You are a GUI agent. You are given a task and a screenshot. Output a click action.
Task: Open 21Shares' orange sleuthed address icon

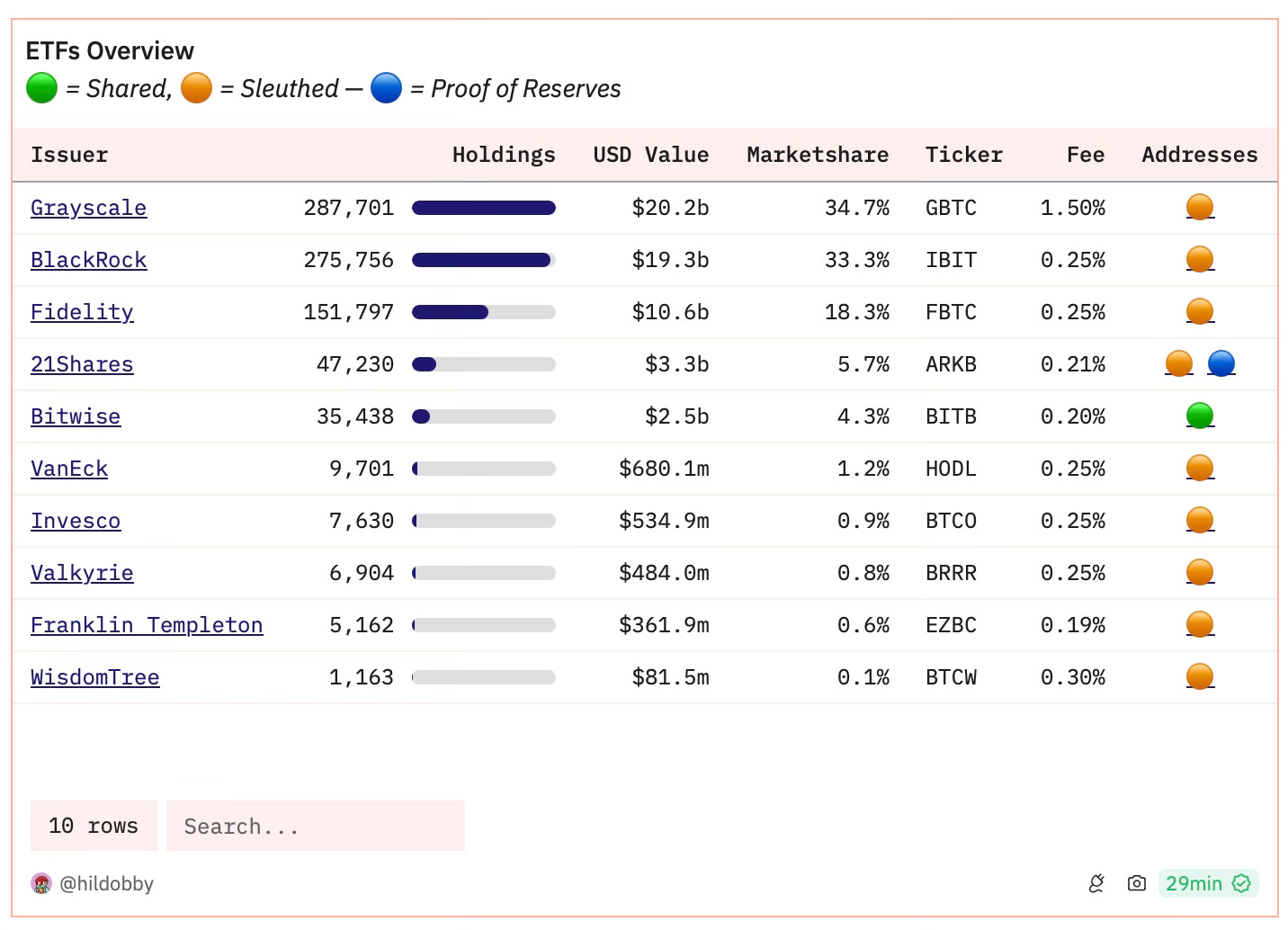[x=1178, y=364]
